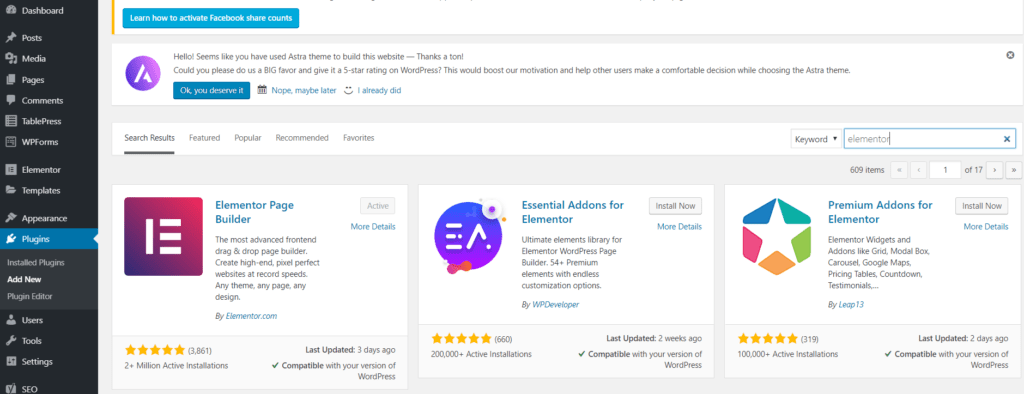Clear the search field with the X icon

tap(1006, 139)
